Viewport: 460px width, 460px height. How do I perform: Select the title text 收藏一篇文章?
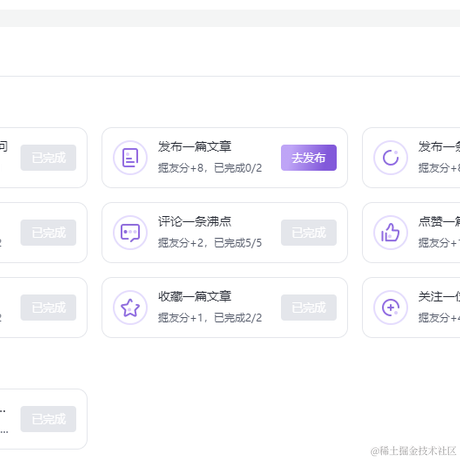pyautogui.click(x=195, y=296)
